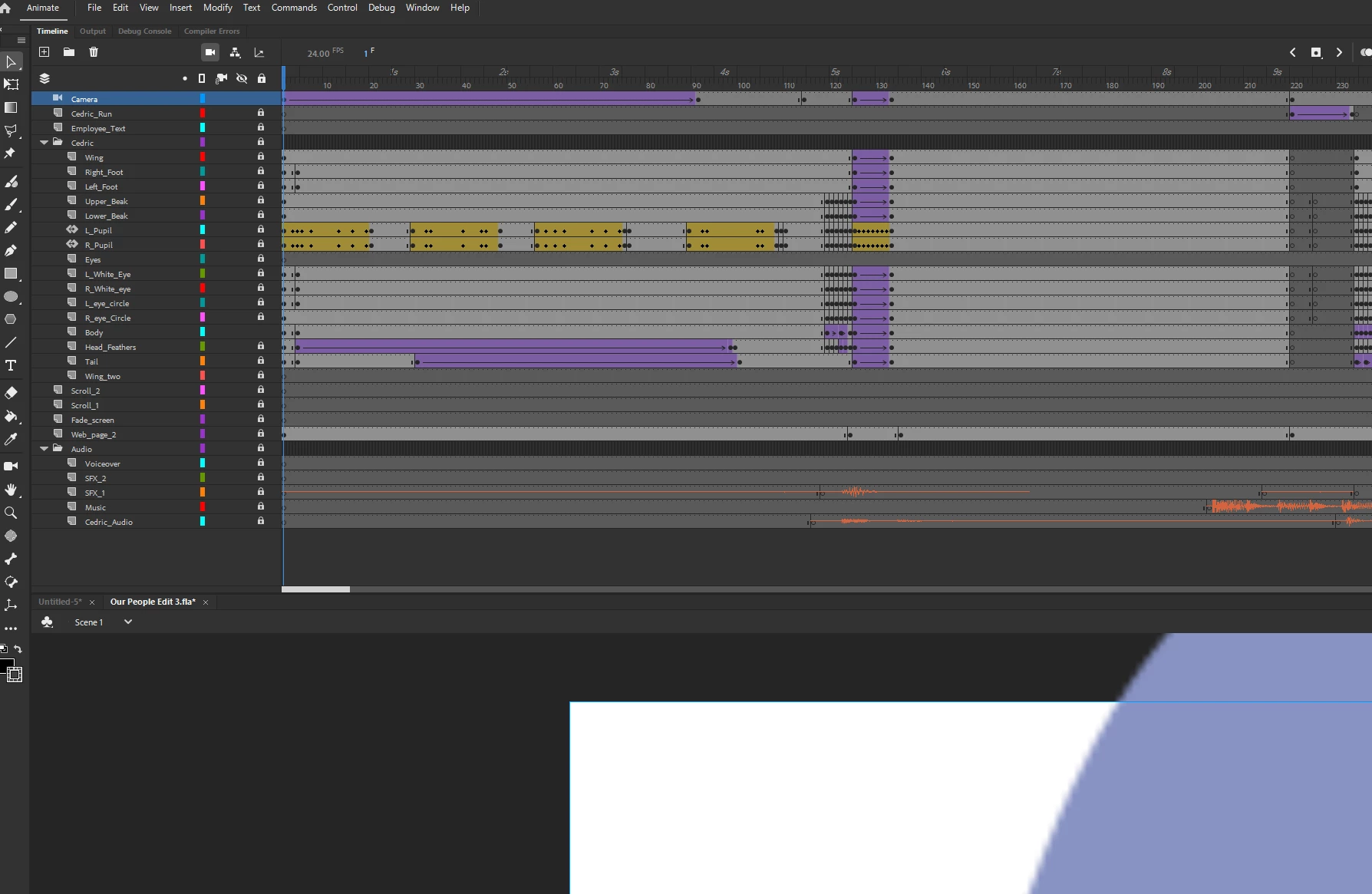Switch to the Output tab
The height and width of the screenshot is (894, 1372).
point(93,31)
